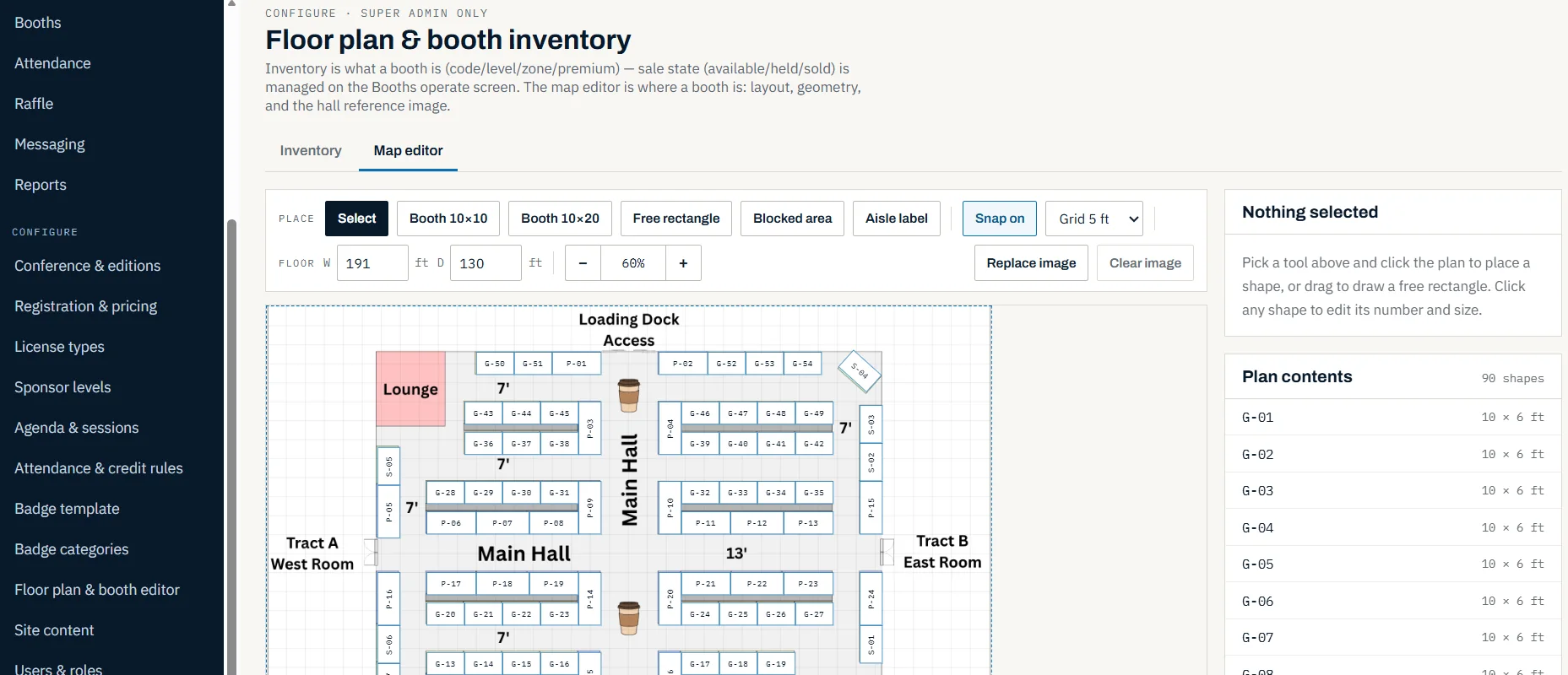Pick the Blocked area tool
The height and width of the screenshot is (675, 1568).
[x=792, y=219]
